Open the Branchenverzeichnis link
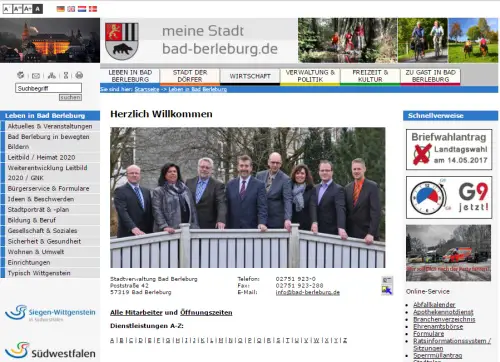The width and height of the screenshot is (500, 362). point(444,319)
